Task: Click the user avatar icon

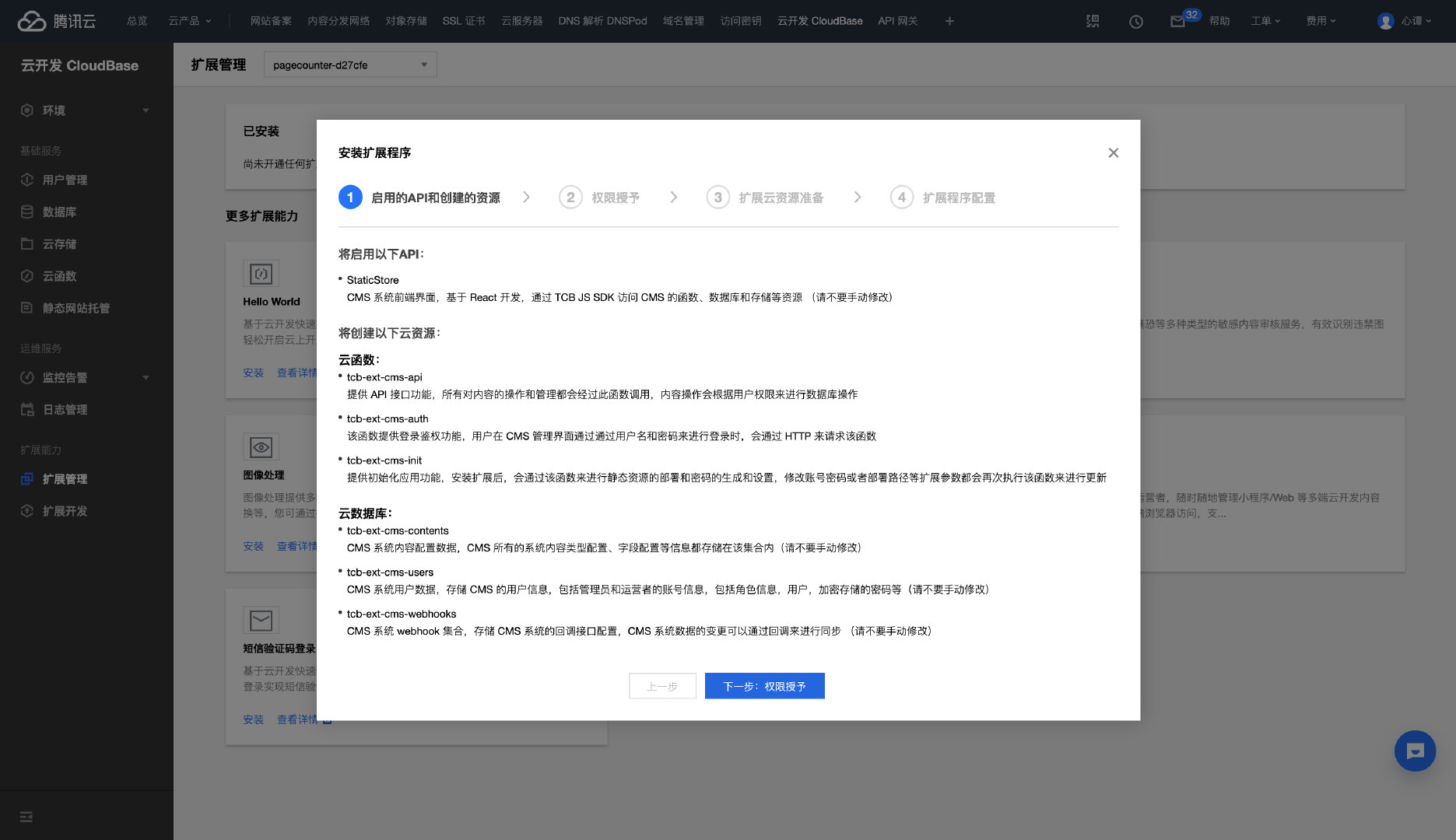Action: (1385, 21)
